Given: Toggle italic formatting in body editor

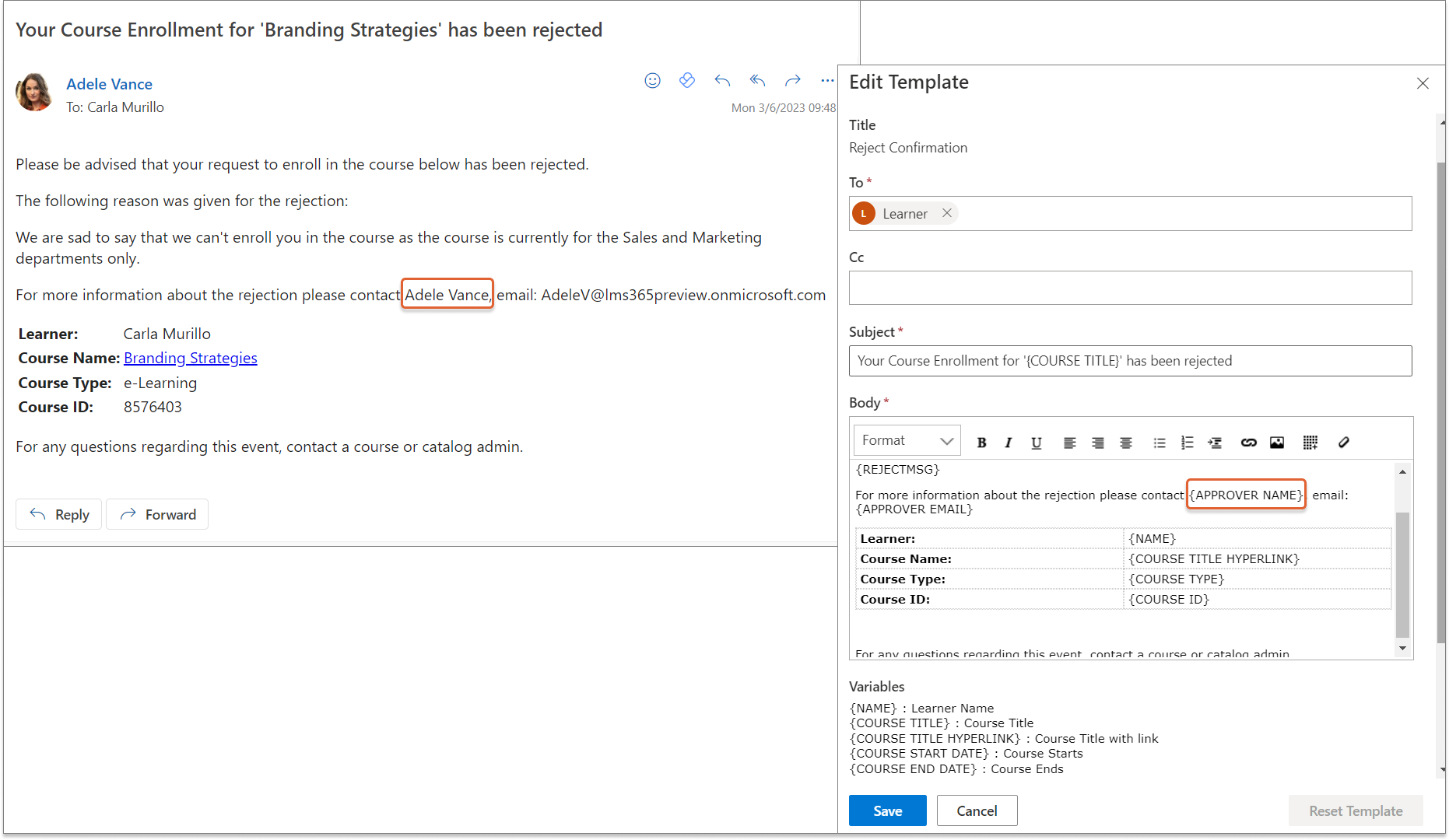Looking at the screenshot, I should 1009,443.
